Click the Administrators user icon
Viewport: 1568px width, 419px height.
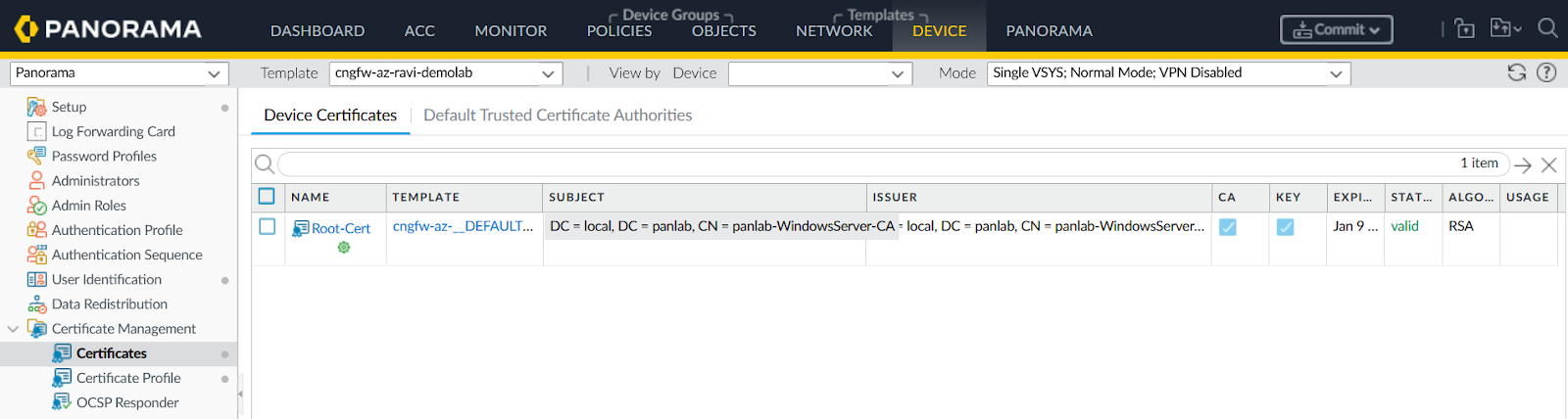(36, 180)
